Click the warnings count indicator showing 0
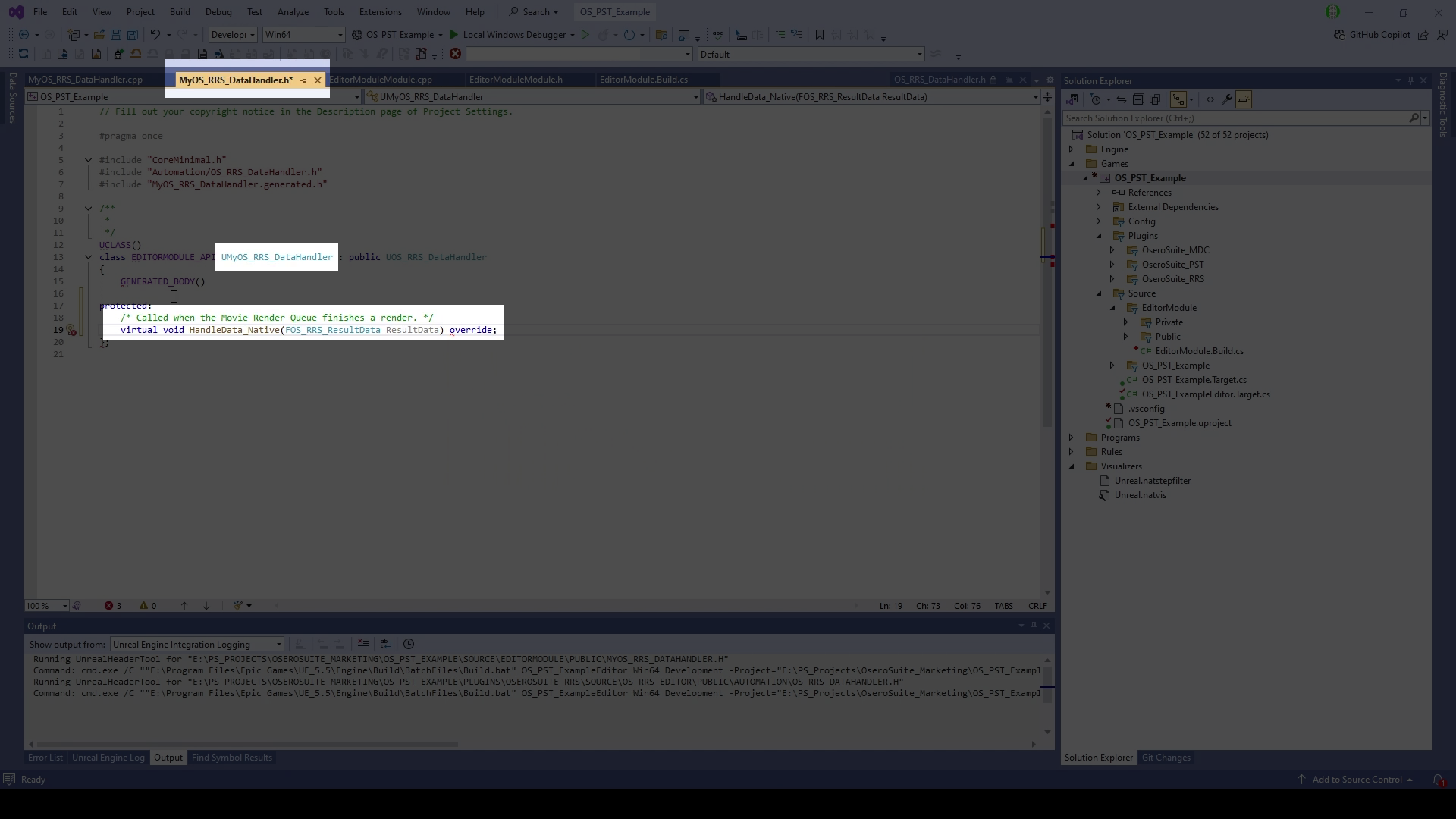1456x819 pixels. [x=148, y=606]
